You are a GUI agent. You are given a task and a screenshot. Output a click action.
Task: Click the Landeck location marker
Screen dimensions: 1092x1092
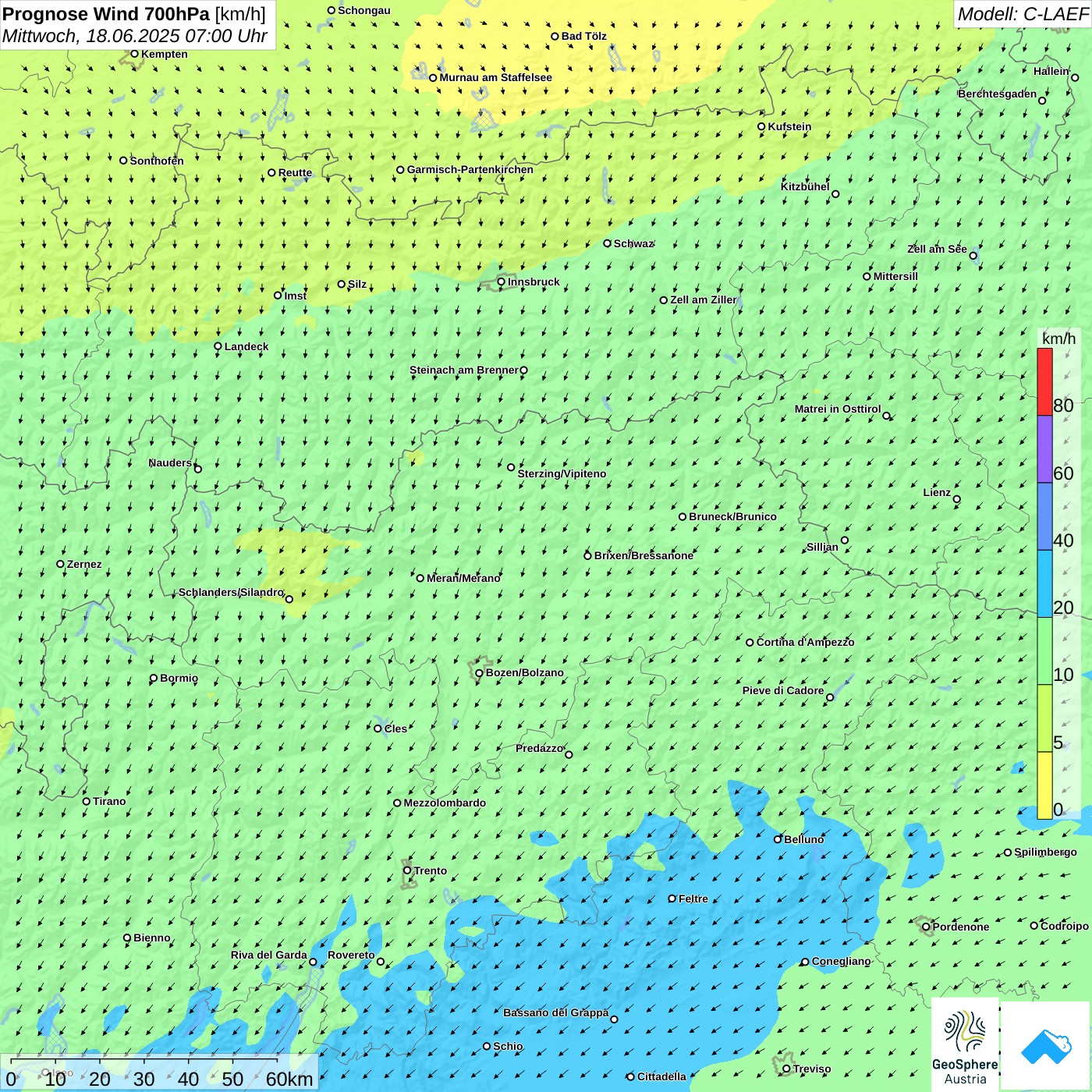[218, 346]
